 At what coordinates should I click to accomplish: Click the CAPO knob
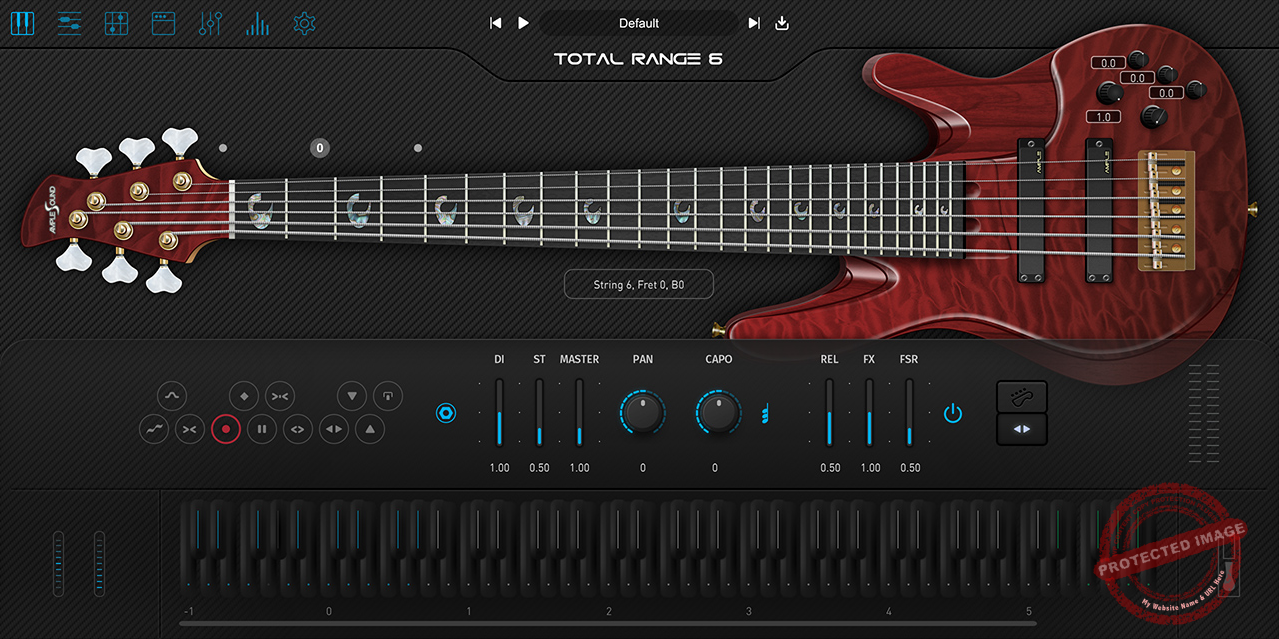tap(718, 412)
